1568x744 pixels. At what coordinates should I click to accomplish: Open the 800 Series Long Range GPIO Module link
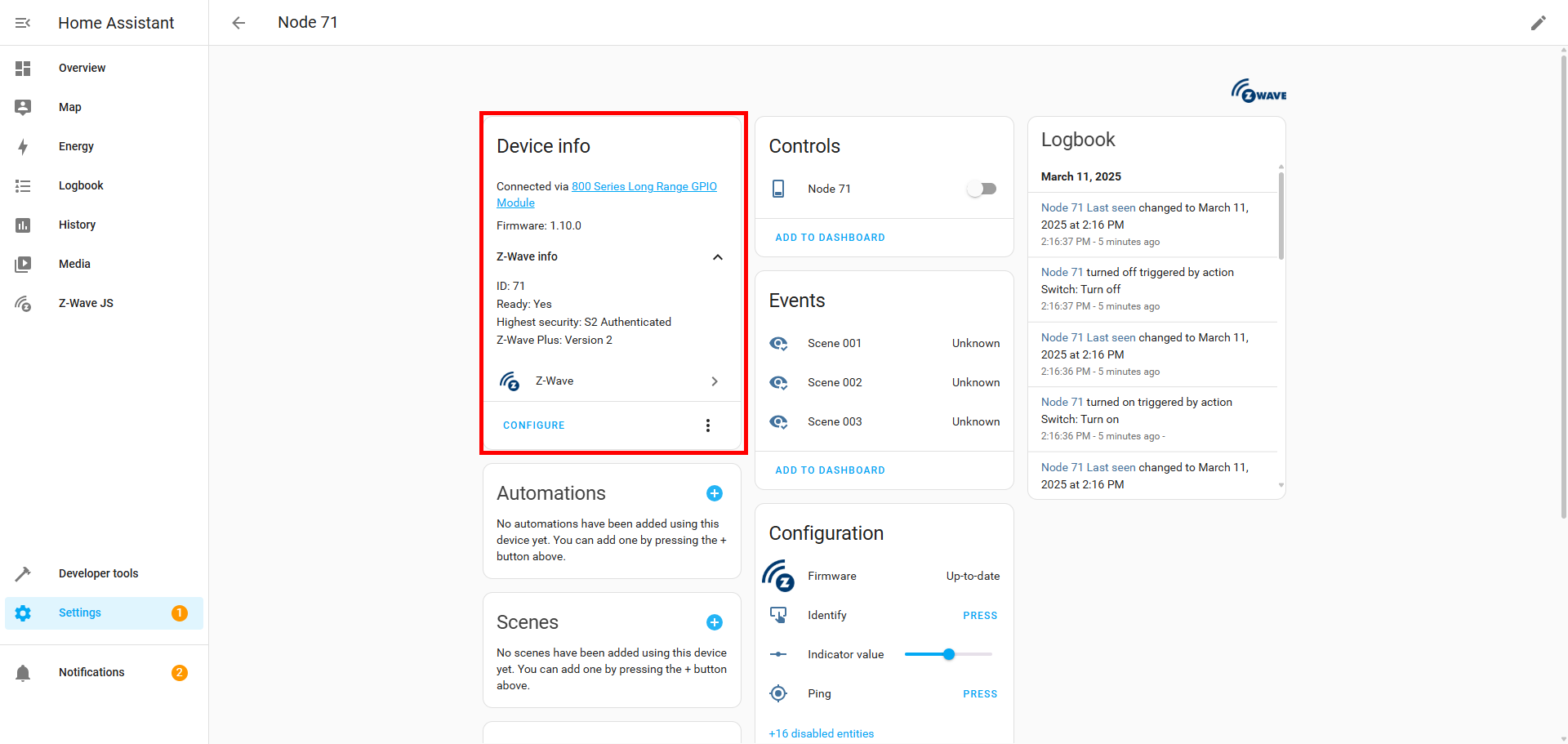(x=644, y=187)
